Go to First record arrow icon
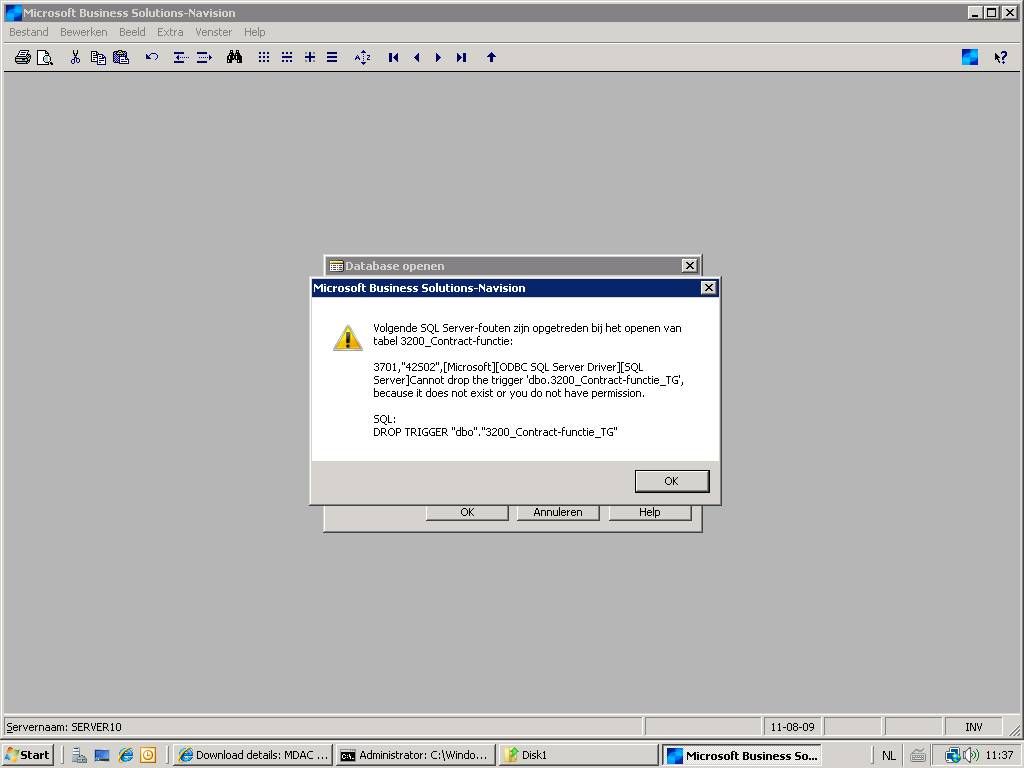Image resolution: width=1024 pixels, height=768 pixels. pyautogui.click(x=393, y=57)
